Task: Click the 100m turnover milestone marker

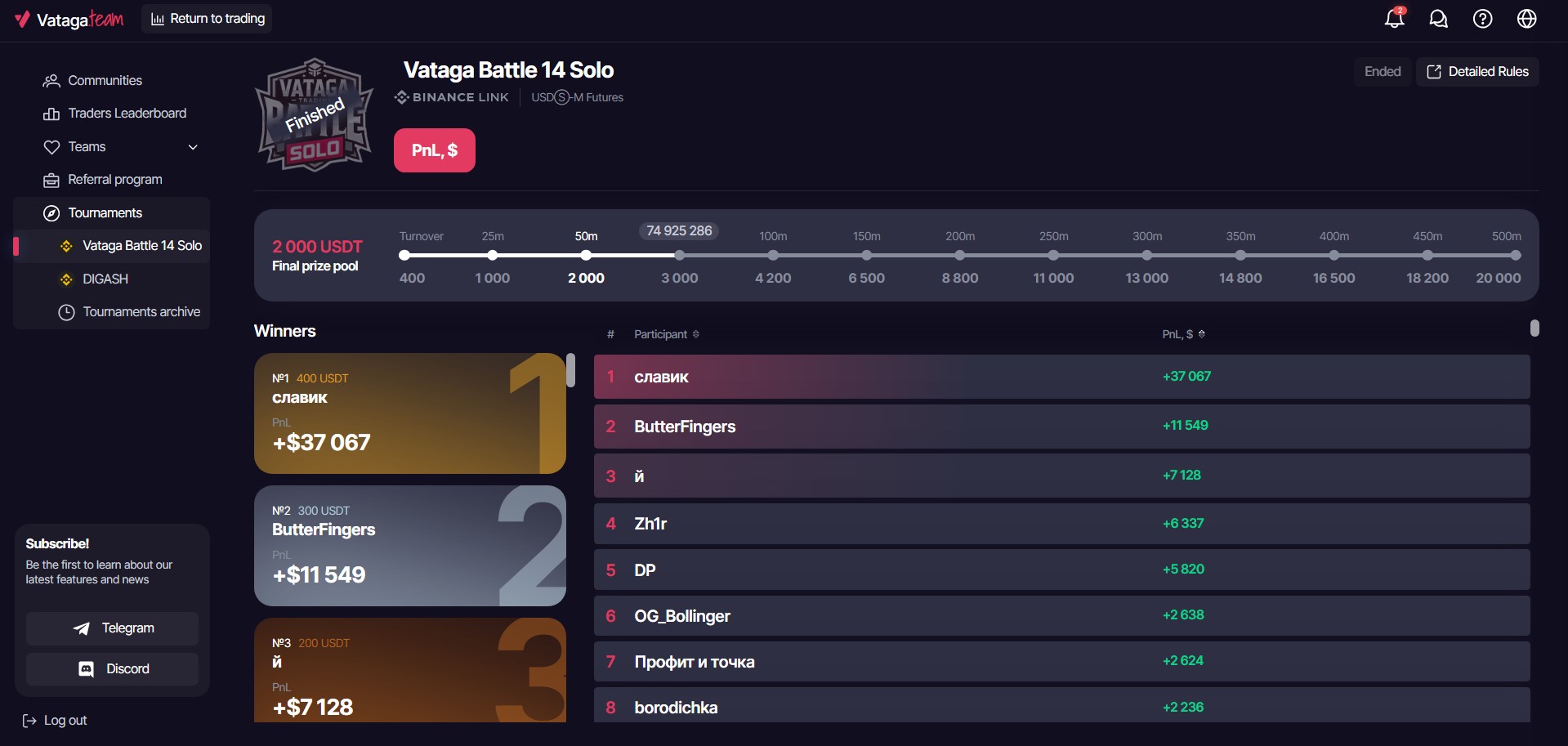Action: (773, 256)
